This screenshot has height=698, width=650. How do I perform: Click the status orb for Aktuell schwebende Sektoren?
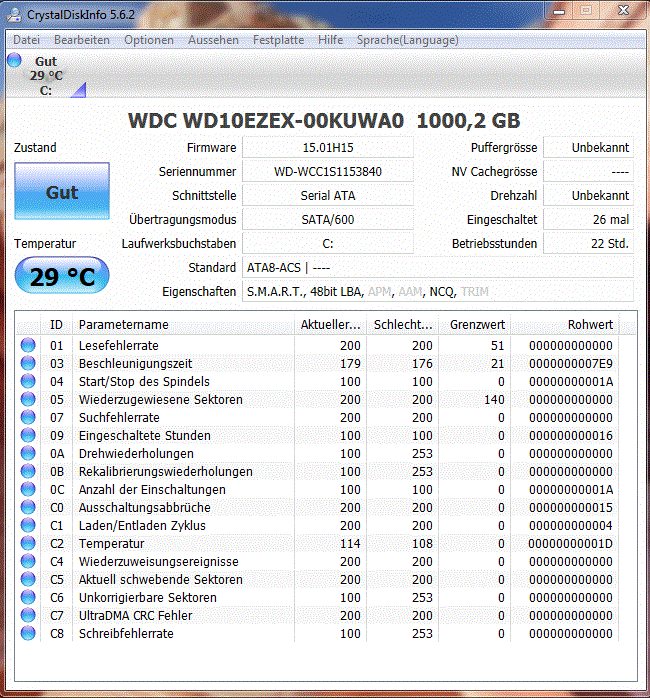click(x=28, y=579)
